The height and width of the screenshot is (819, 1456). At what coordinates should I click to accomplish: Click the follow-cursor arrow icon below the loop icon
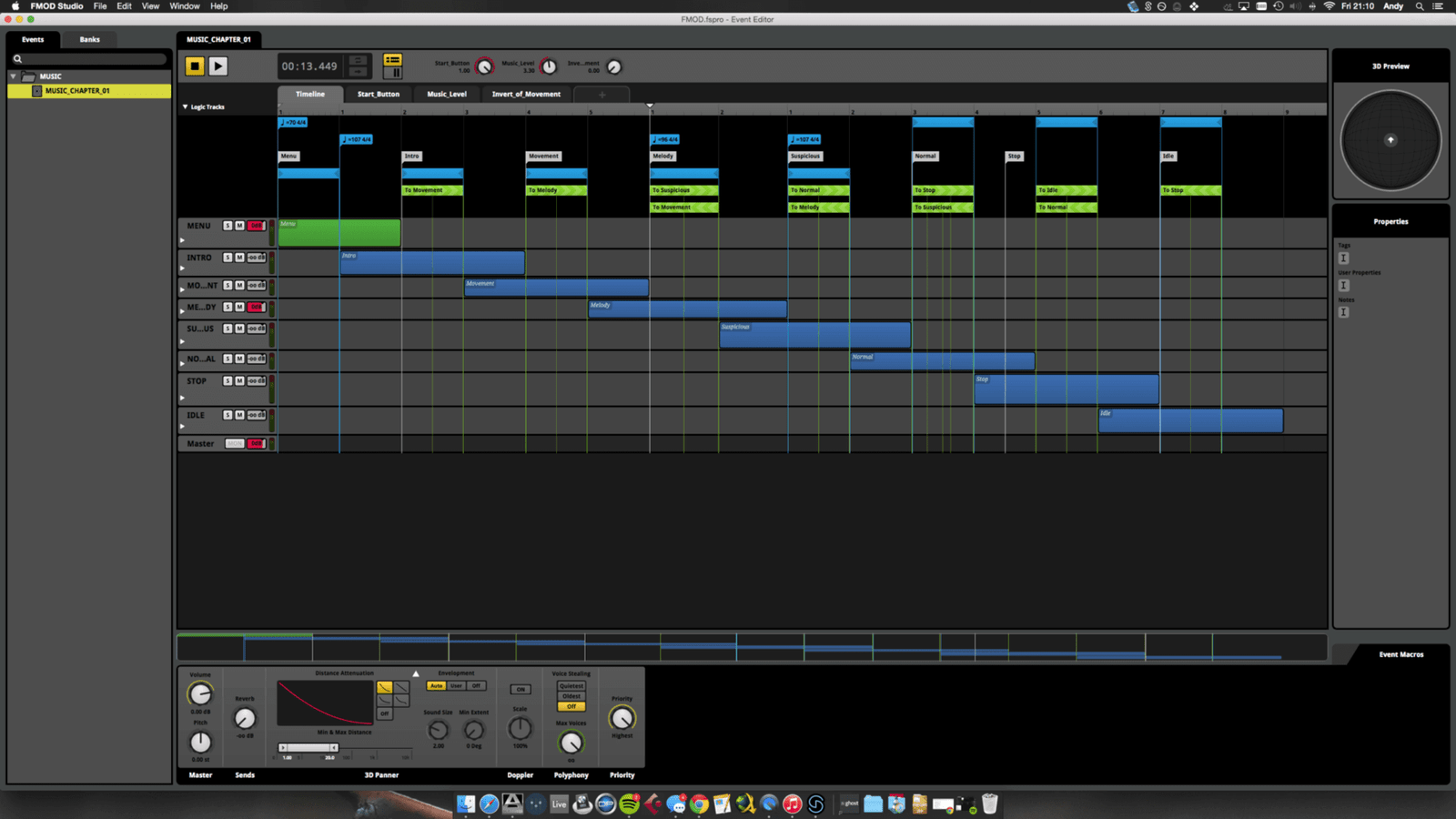click(x=359, y=72)
